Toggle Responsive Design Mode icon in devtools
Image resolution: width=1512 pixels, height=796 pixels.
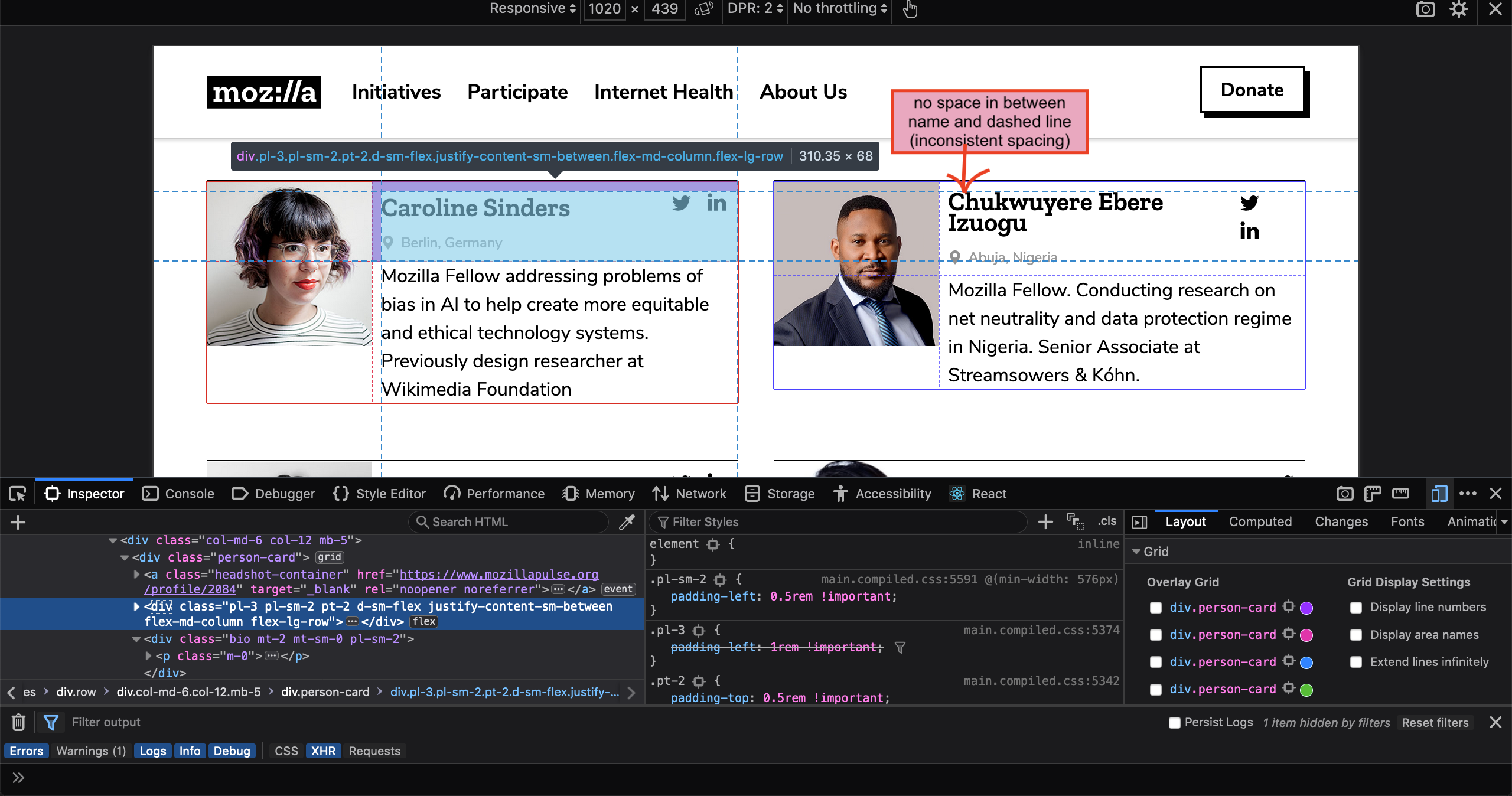pyautogui.click(x=1439, y=494)
